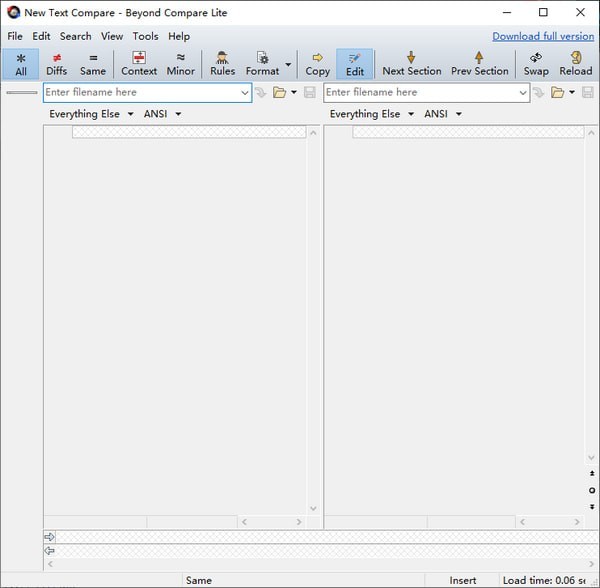This screenshot has width=600, height=588.
Task: Open dropdown arrow beside right folder icon
Action: [572, 92]
